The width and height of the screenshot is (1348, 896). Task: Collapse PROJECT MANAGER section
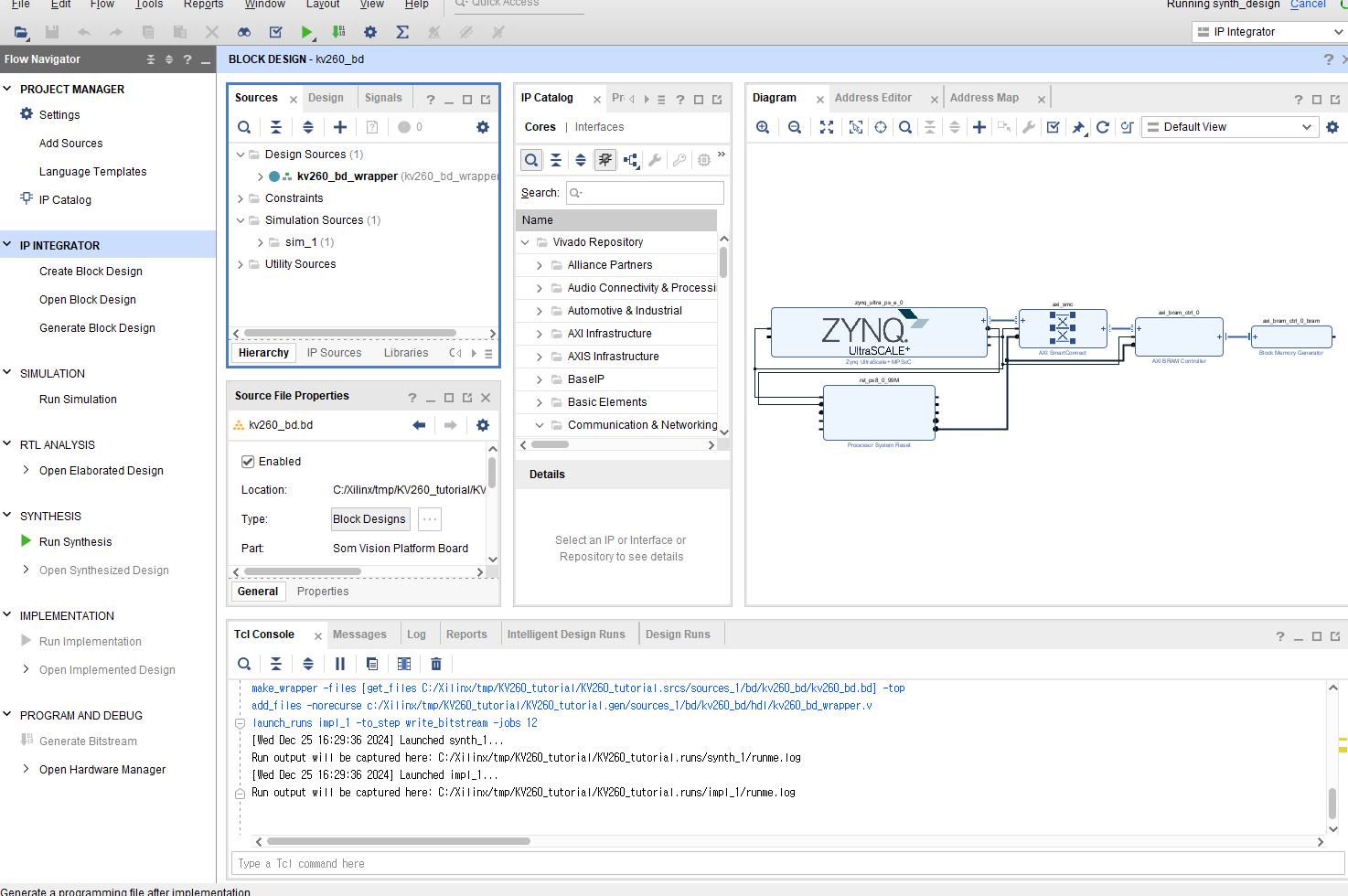click(7, 89)
